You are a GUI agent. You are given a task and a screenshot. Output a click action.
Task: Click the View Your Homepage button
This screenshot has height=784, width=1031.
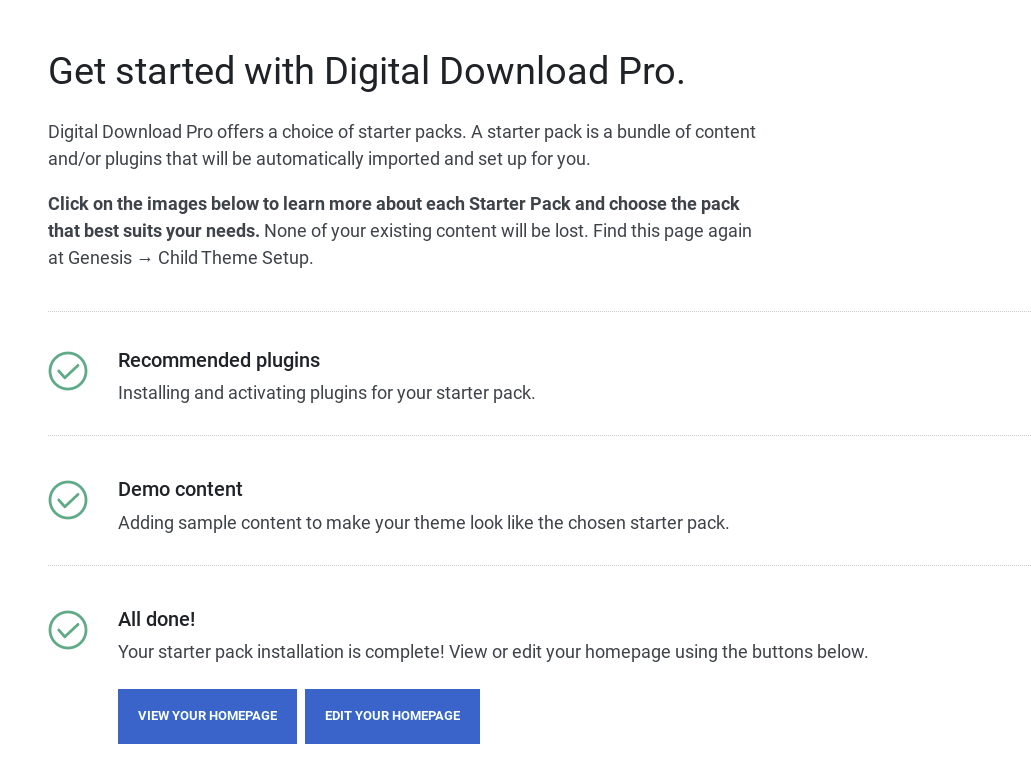207,716
